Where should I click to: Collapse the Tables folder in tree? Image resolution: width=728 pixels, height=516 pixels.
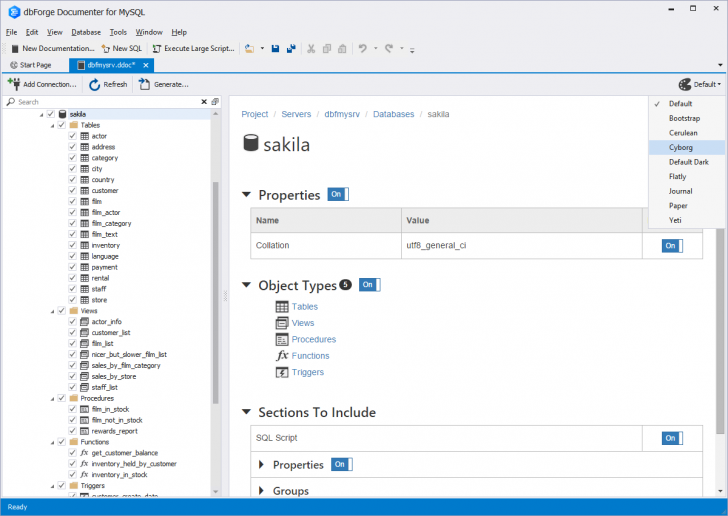pyautogui.click(x=52, y=125)
